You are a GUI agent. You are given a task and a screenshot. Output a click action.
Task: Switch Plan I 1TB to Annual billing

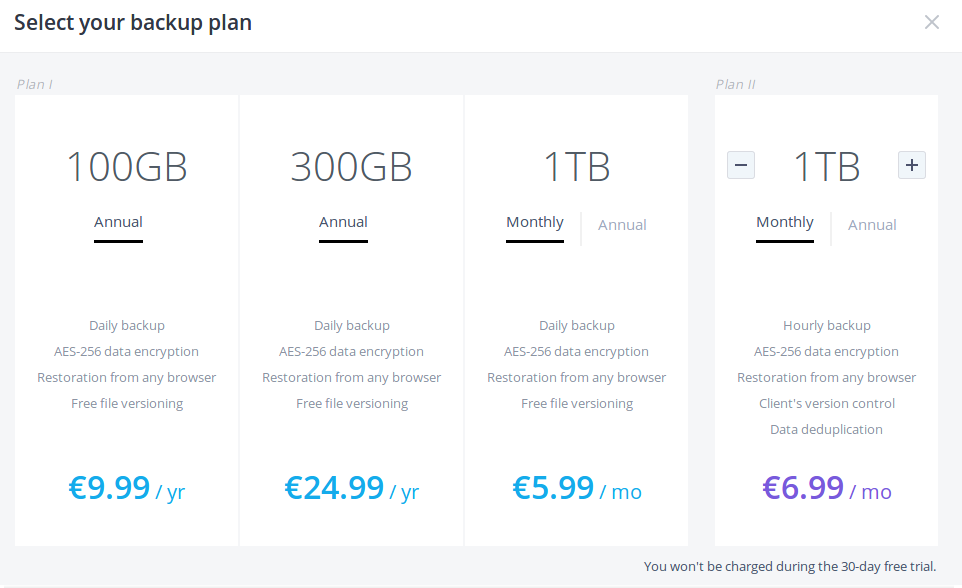point(622,225)
